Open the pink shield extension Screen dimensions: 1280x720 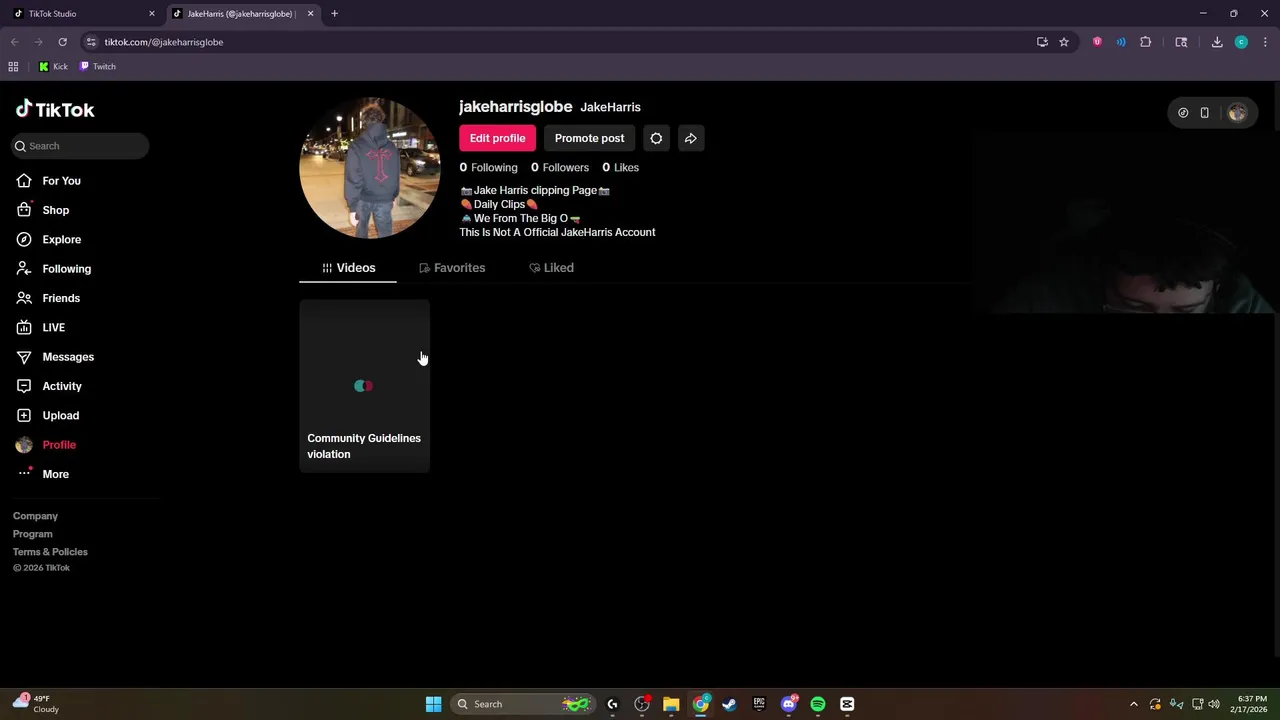1097,42
